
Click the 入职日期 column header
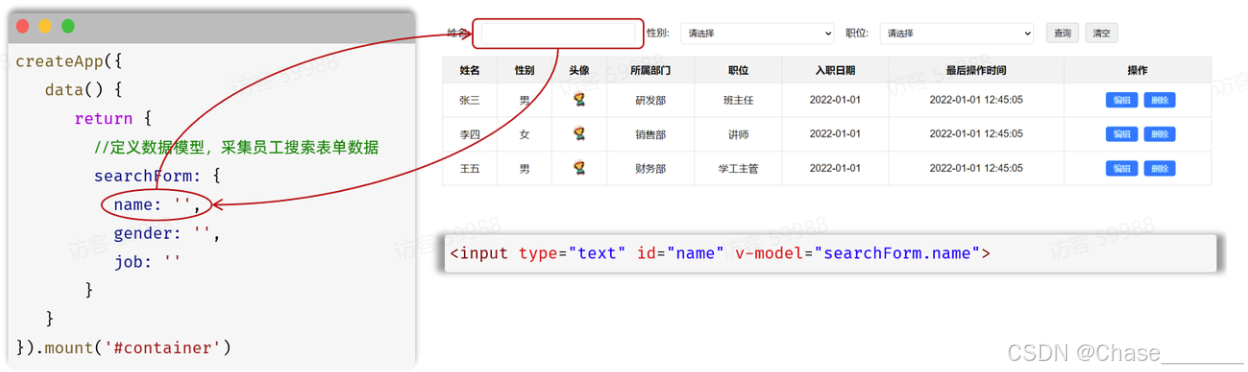point(835,70)
